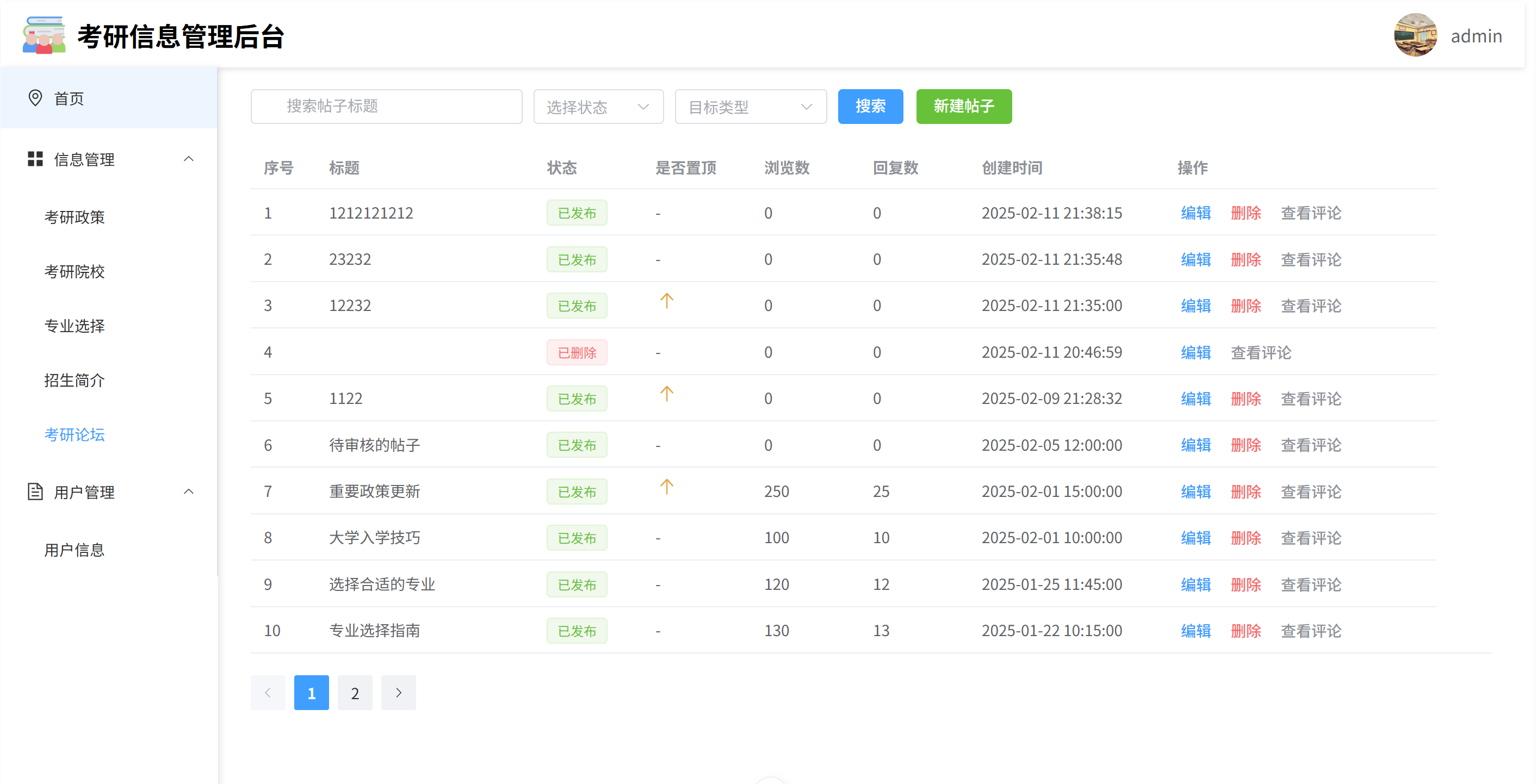Focus the 搜索帖子标题 search field
Screen dimensions: 1536x784
pyautogui.click(x=386, y=107)
